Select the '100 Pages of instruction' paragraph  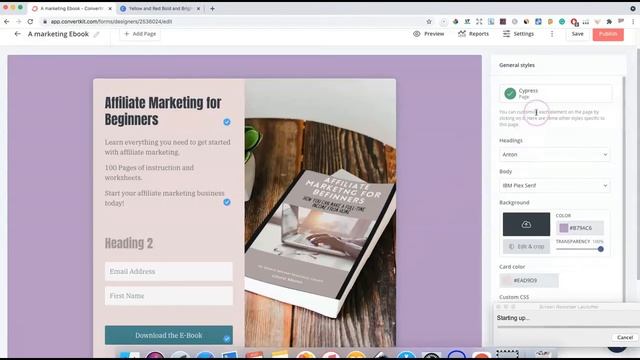coord(149,173)
